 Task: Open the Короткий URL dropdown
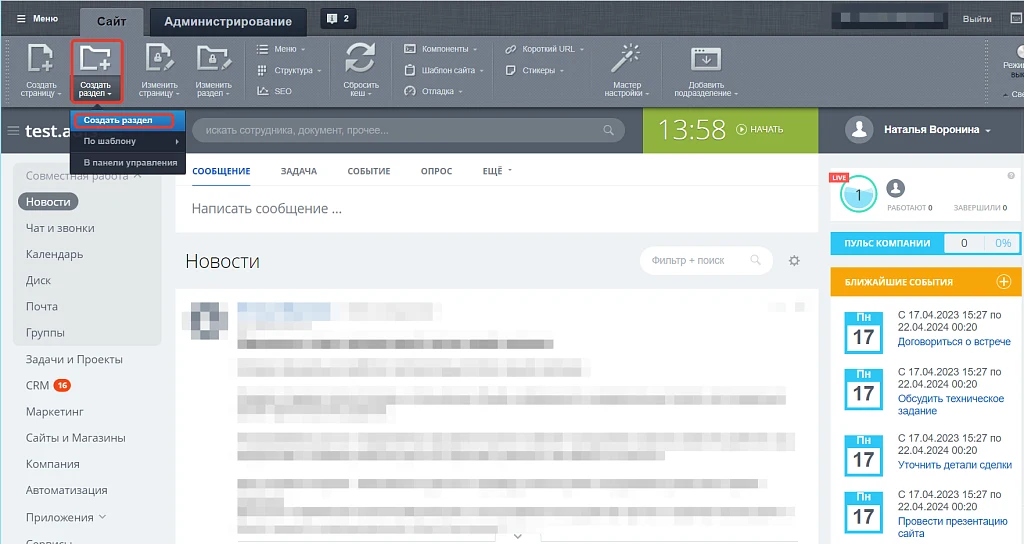(x=545, y=49)
